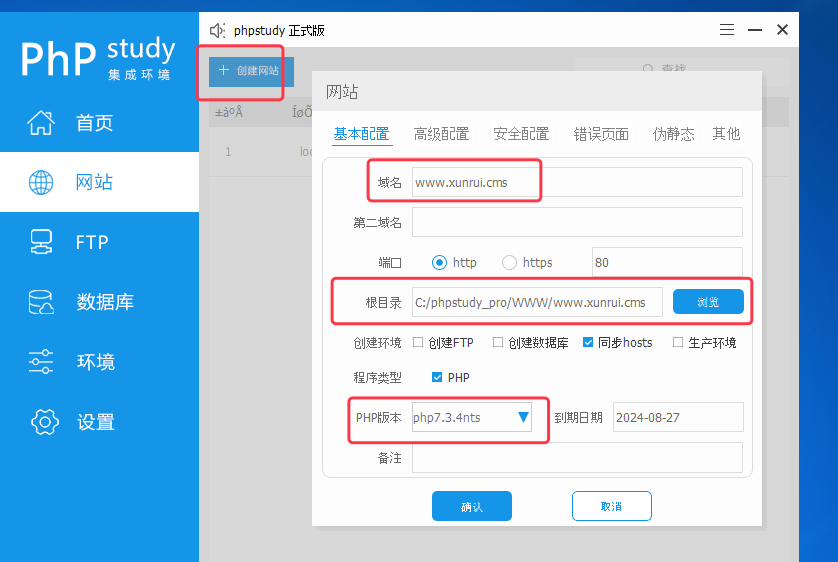
Task: Switch to 高级配置 tab
Action: click(441, 134)
